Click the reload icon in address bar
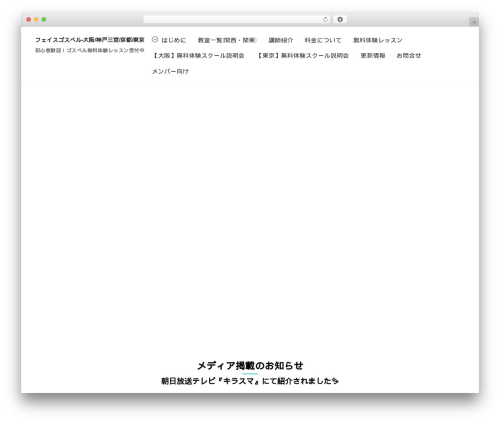 (325, 19)
